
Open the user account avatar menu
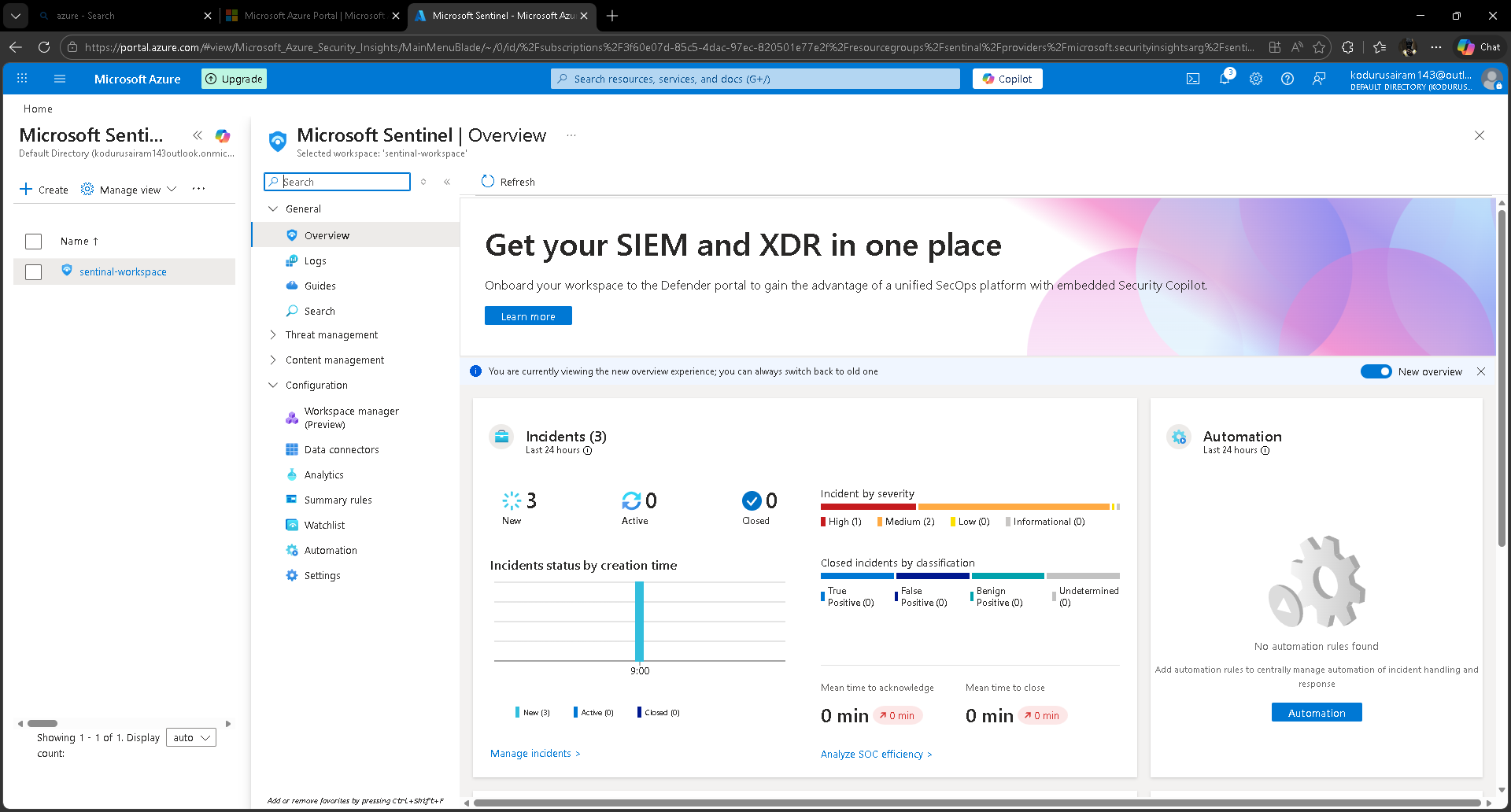[x=1491, y=79]
